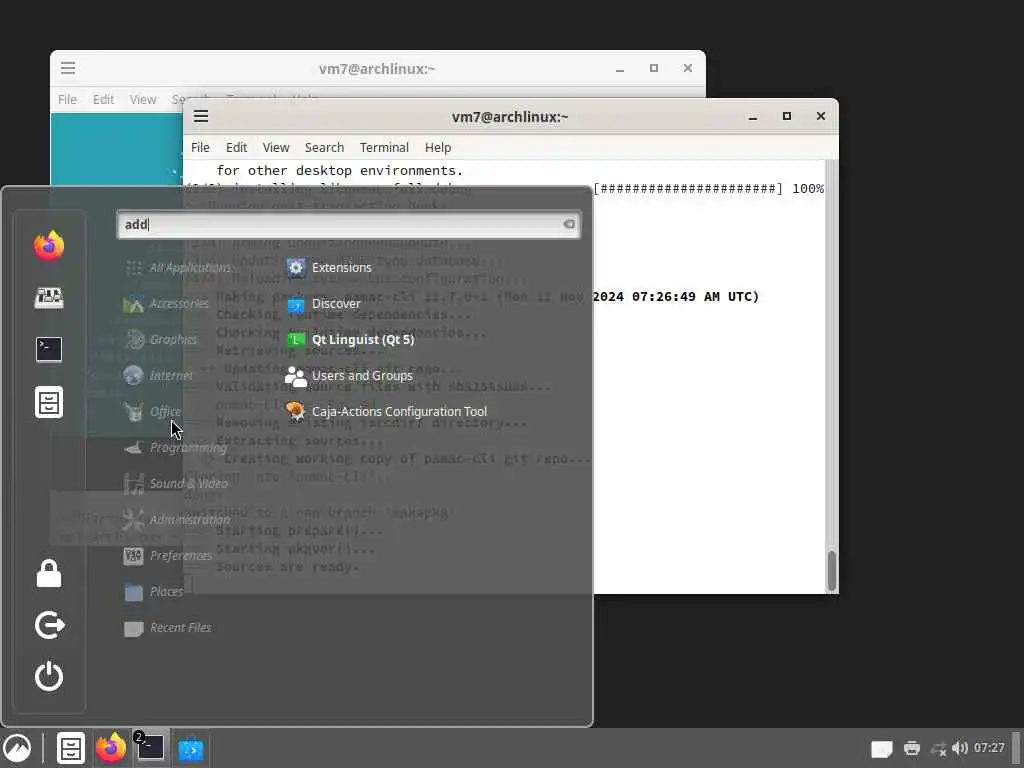Select the Administration category
Screen dimensions: 1024x768
(178, 519)
